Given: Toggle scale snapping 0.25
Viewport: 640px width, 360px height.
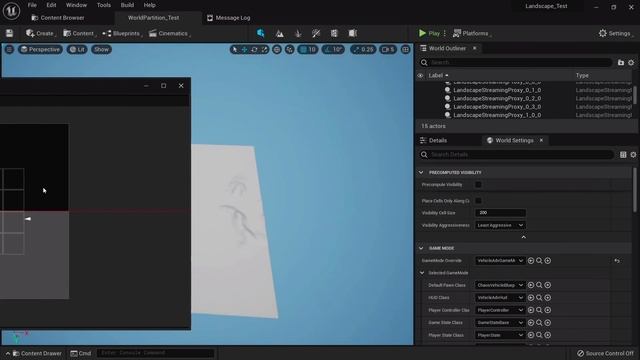Looking at the screenshot, I should pos(363,49).
